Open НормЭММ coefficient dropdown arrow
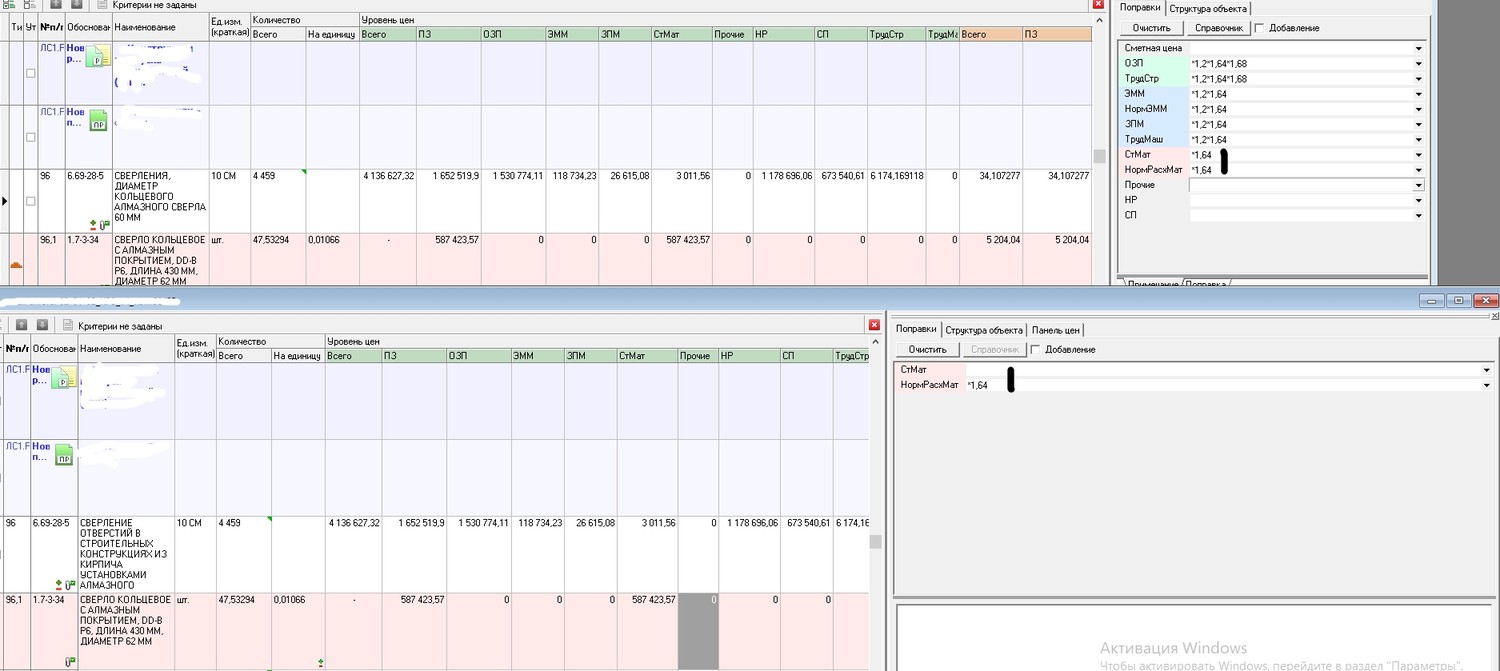1500x671 pixels. tap(1418, 109)
